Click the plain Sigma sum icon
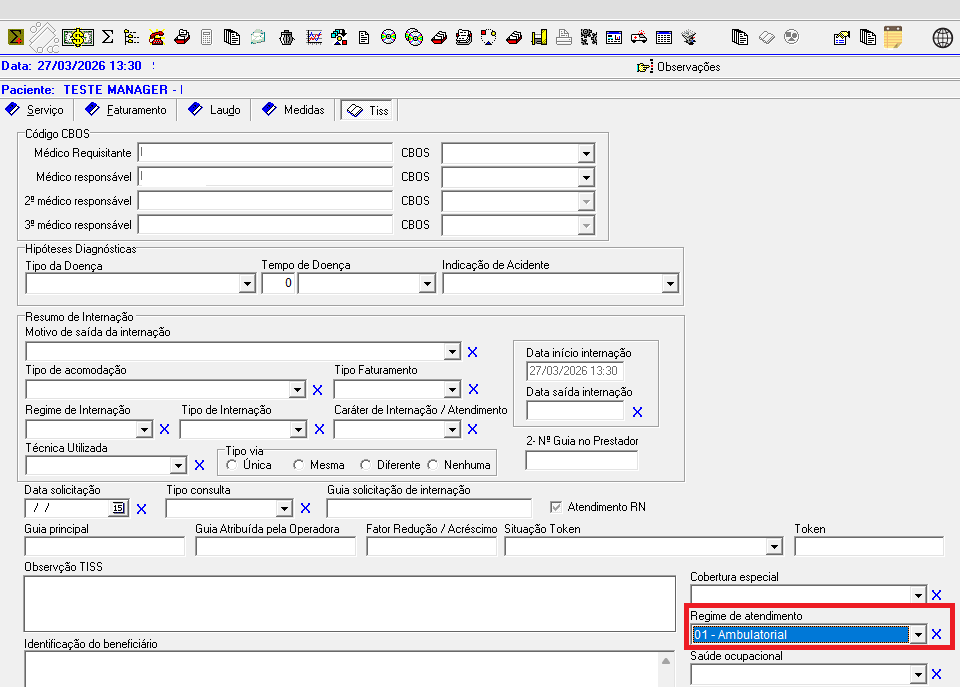Viewport: 960px width, 687px height. click(x=108, y=38)
